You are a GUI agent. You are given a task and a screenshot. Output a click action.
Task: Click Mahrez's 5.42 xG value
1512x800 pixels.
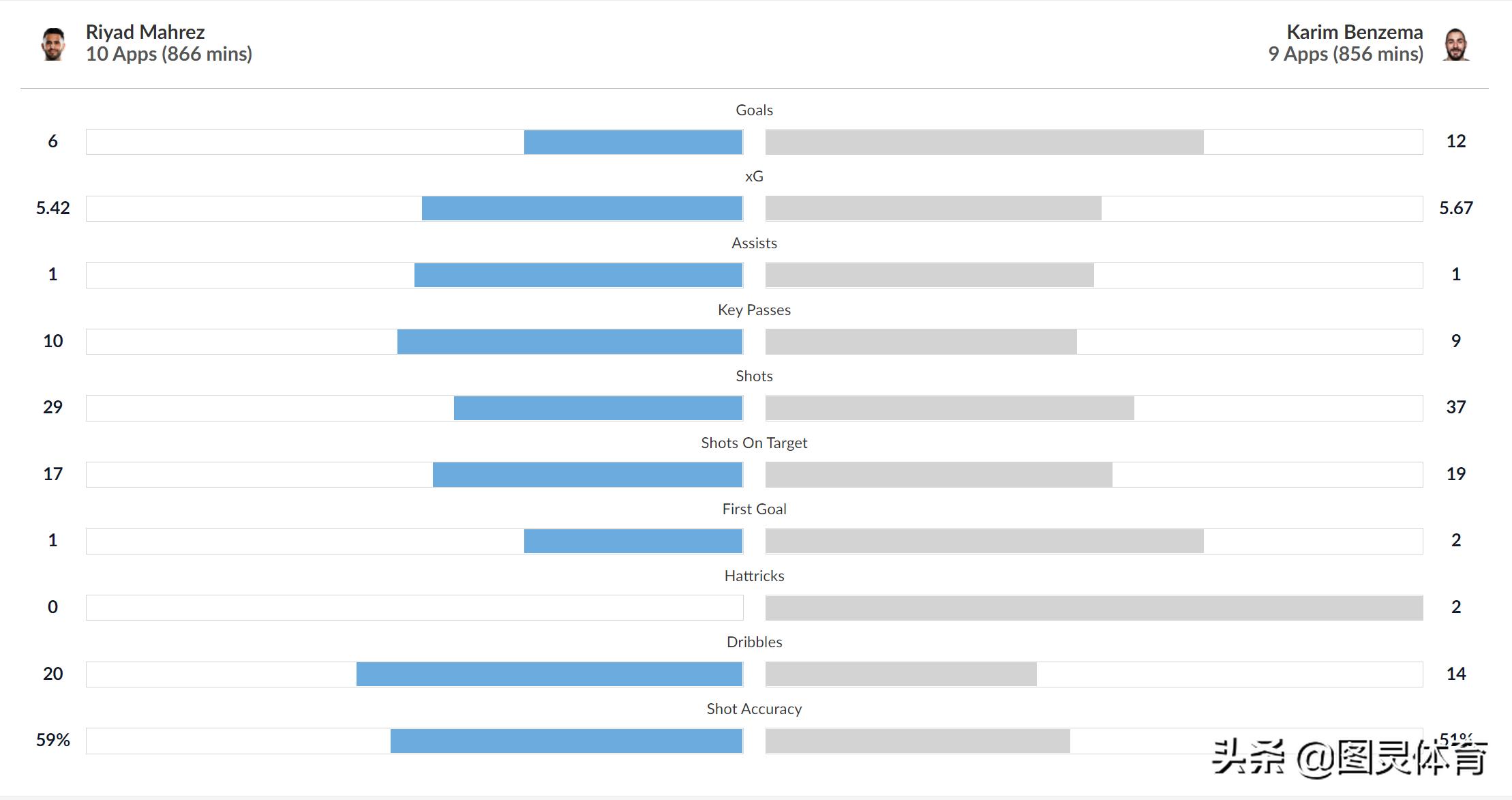53,208
